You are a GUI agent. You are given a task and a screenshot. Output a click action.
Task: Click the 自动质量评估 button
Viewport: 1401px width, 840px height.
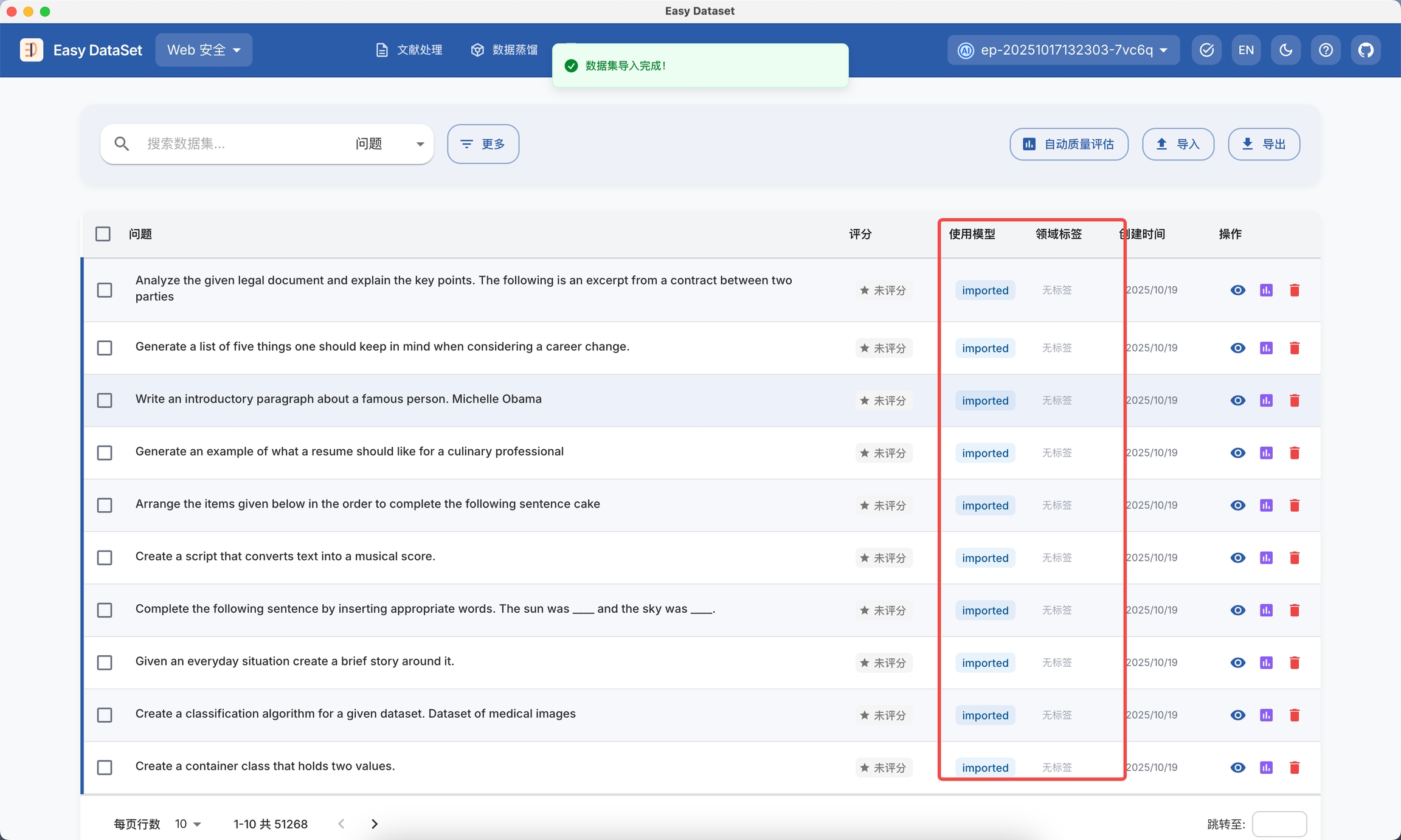(1069, 144)
